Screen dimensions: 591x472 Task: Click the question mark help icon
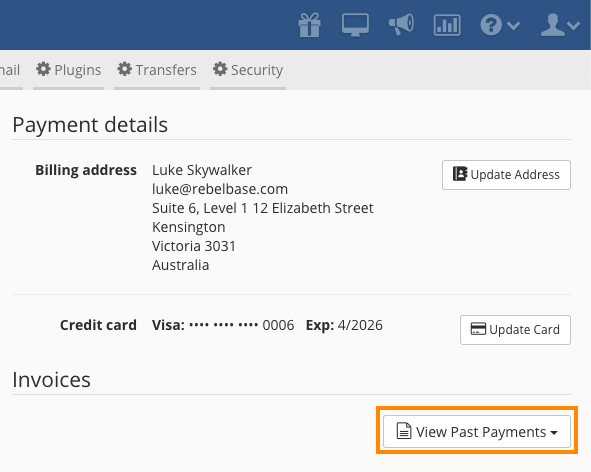click(491, 25)
